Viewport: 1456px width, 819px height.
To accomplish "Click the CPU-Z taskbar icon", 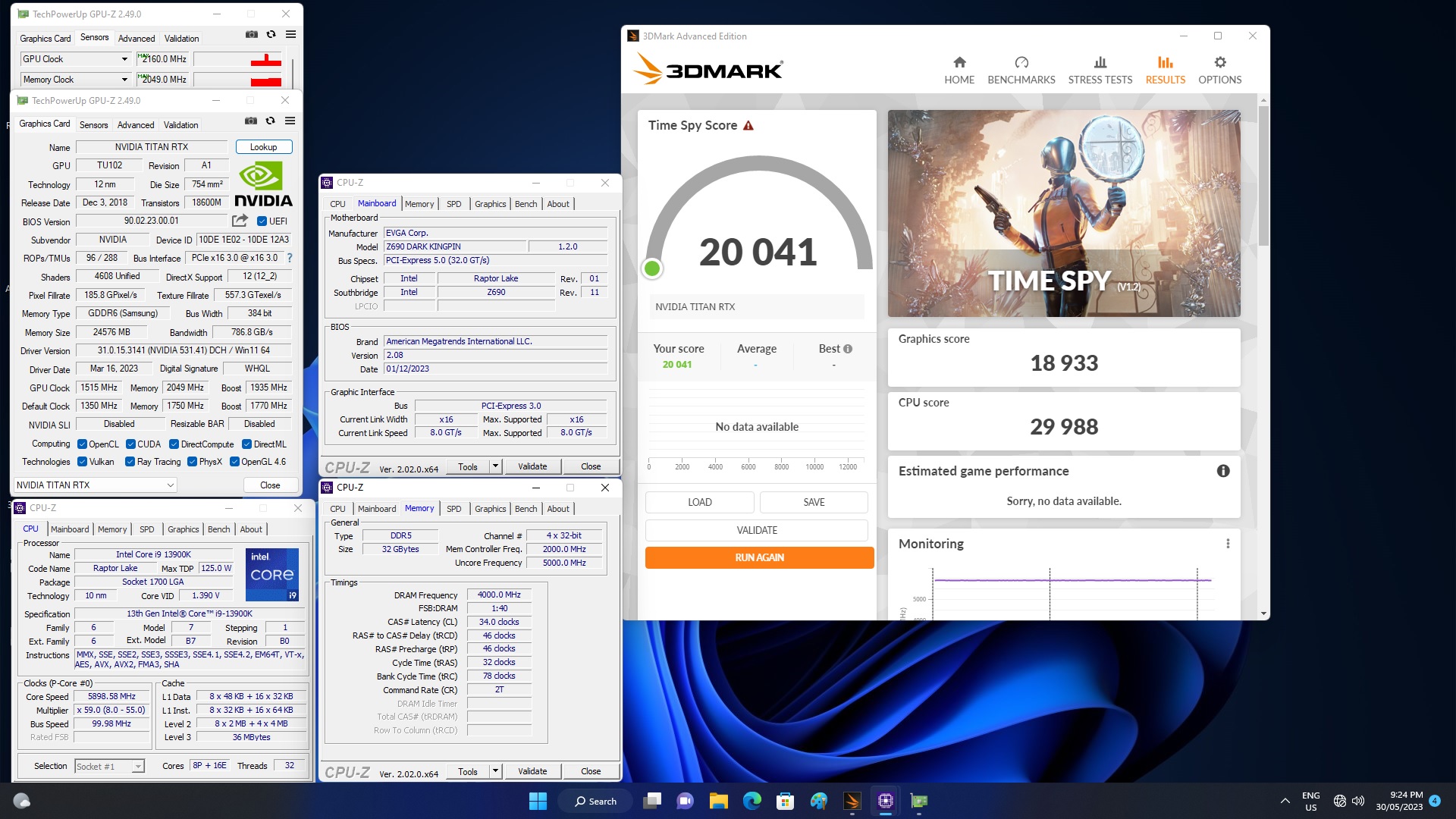I will click(x=885, y=801).
